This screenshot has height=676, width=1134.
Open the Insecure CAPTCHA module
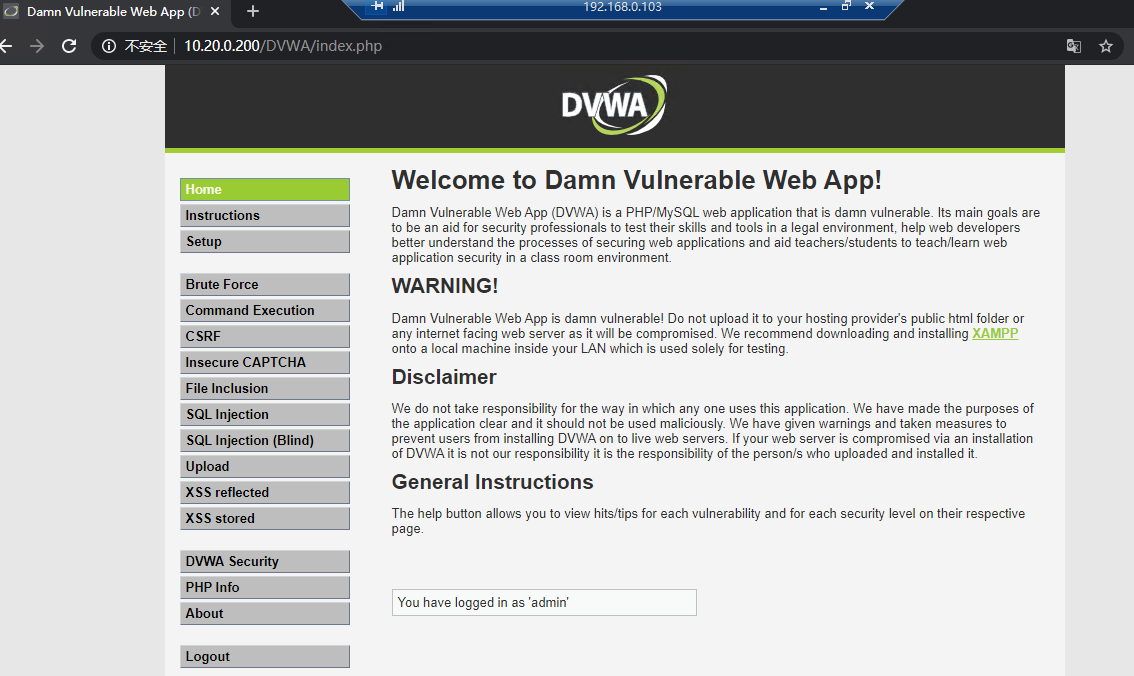point(265,362)
